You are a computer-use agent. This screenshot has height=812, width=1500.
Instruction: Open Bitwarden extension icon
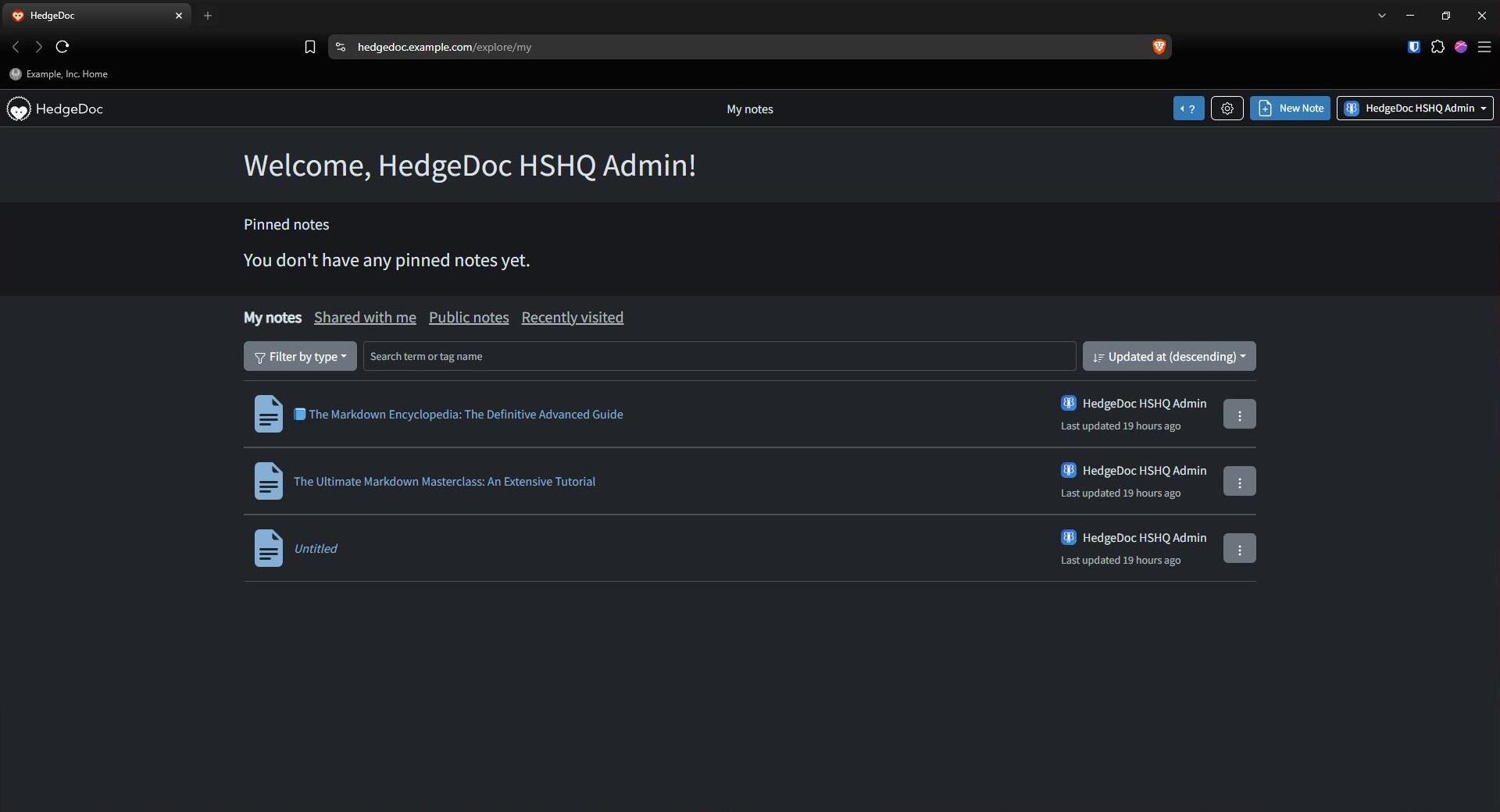tap(1413, 47)
